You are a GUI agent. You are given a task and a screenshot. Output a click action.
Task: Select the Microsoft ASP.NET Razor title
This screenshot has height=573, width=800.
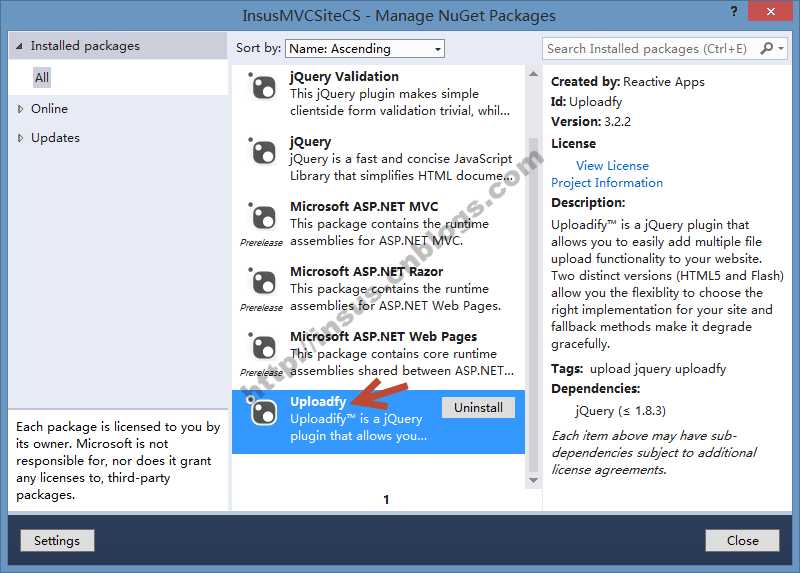[x=366, y=271]
